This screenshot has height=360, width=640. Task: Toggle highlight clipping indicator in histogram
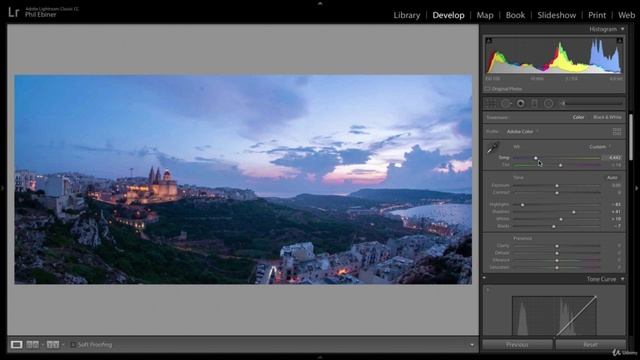(x=619, y=40)
